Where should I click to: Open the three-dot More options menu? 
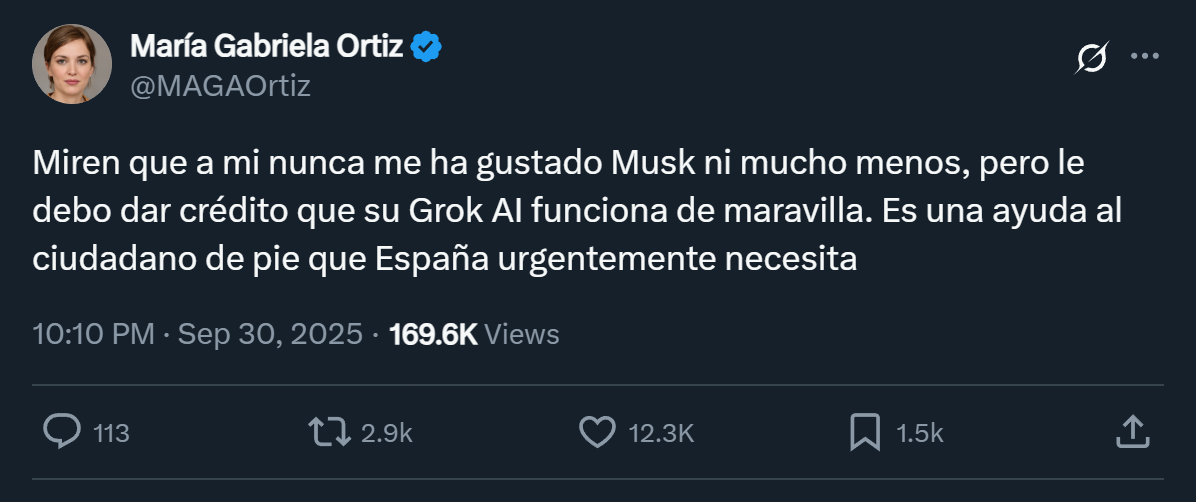click(1144, 57)
